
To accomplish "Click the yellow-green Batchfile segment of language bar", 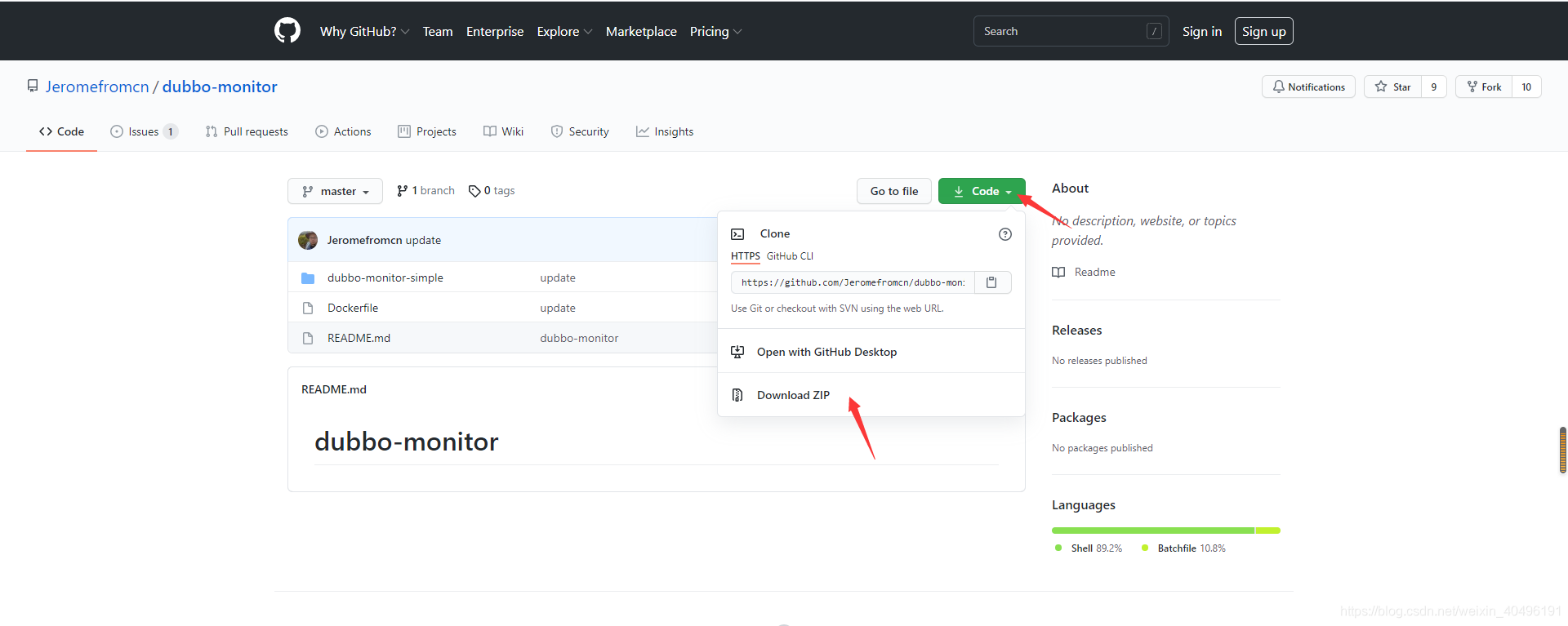I will click(x=1268, y=531).
